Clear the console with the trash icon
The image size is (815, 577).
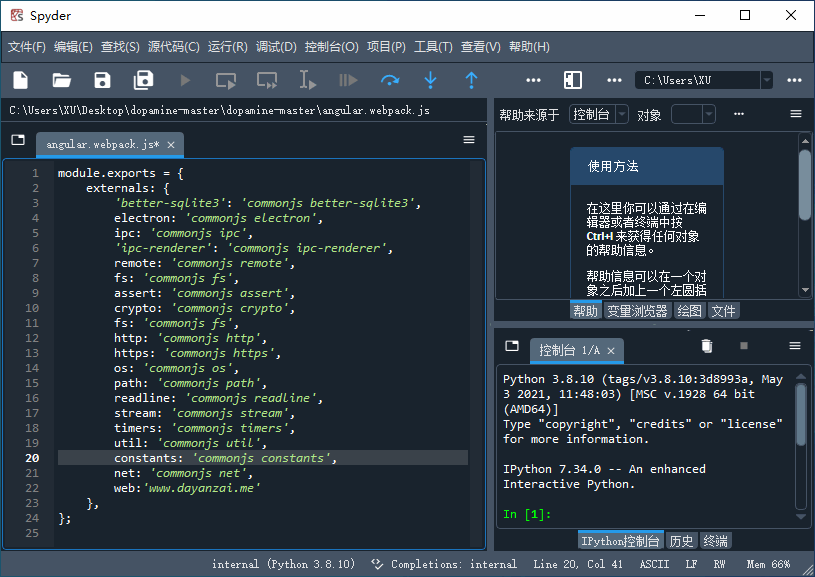707,344
